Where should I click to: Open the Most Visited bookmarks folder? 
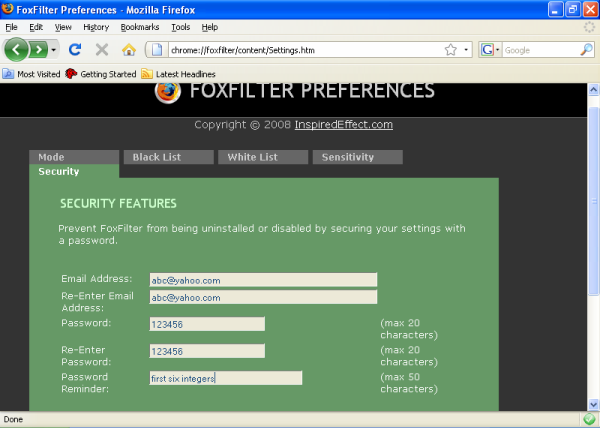31,74
